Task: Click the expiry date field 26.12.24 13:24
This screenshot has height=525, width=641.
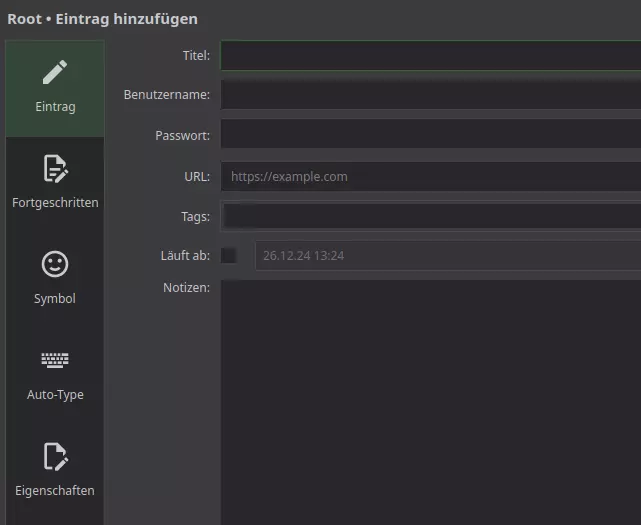Action: click(x=448, y=256)
